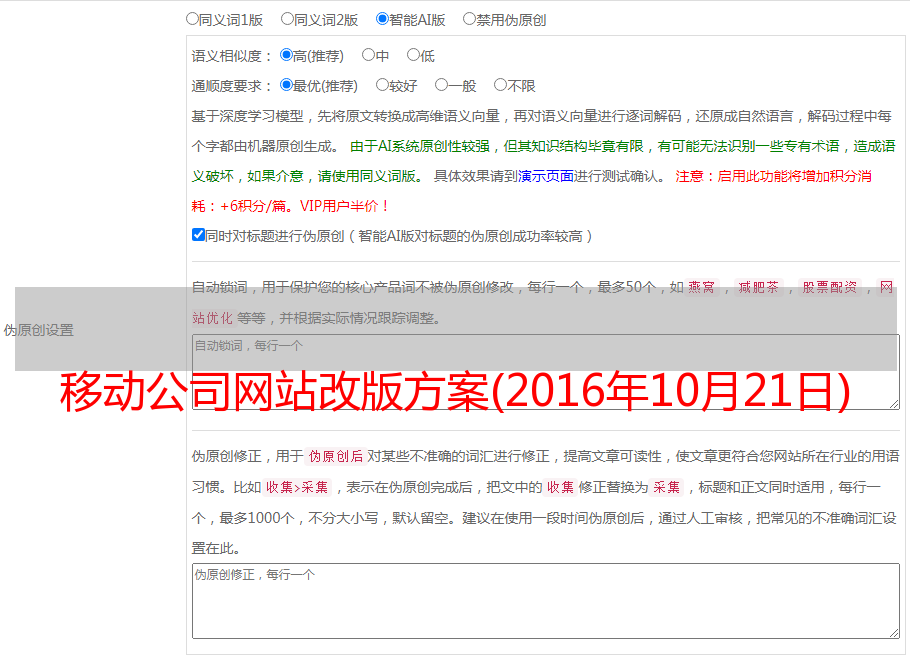Screen dimensions: 911x658
Task: Set 语义相似度 to 中
Action: click(x=368, y=55)
